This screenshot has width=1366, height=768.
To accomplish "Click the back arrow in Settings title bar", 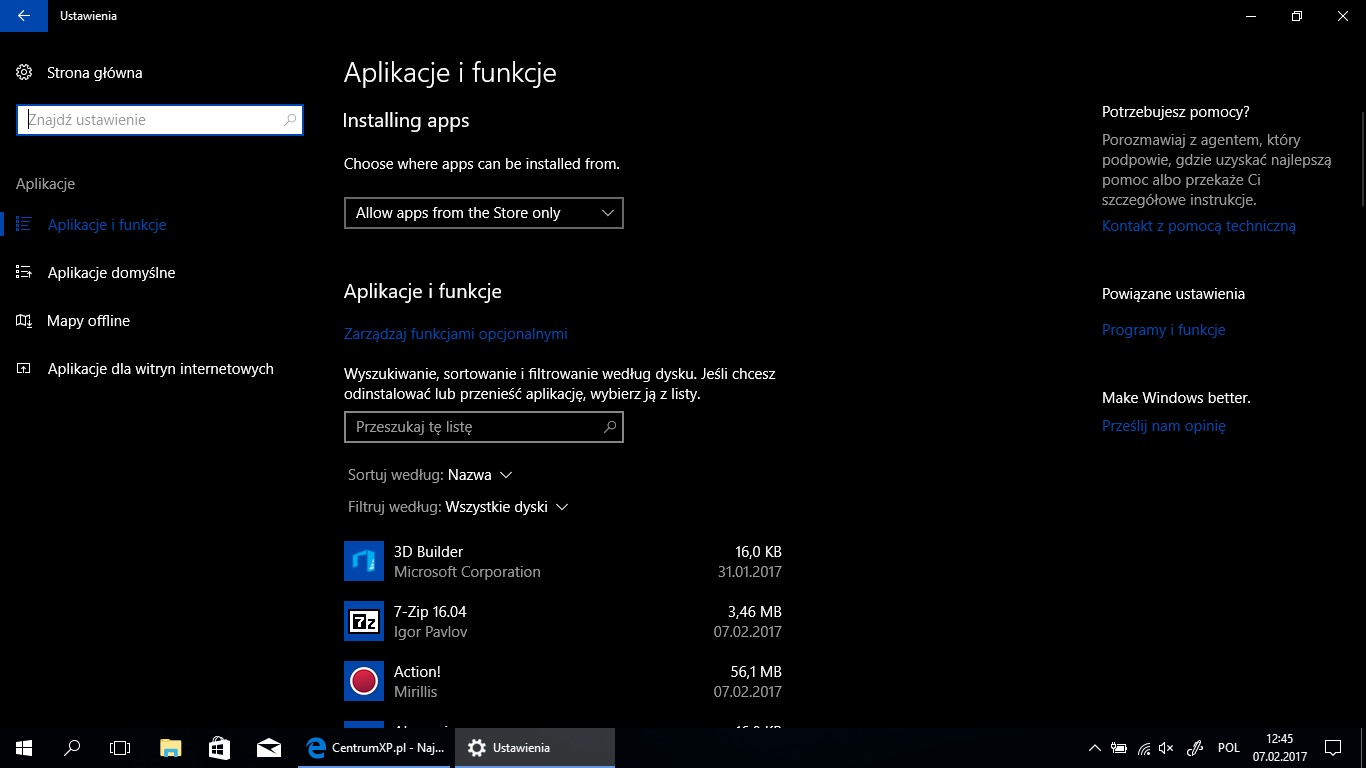I will coord(24,16).
